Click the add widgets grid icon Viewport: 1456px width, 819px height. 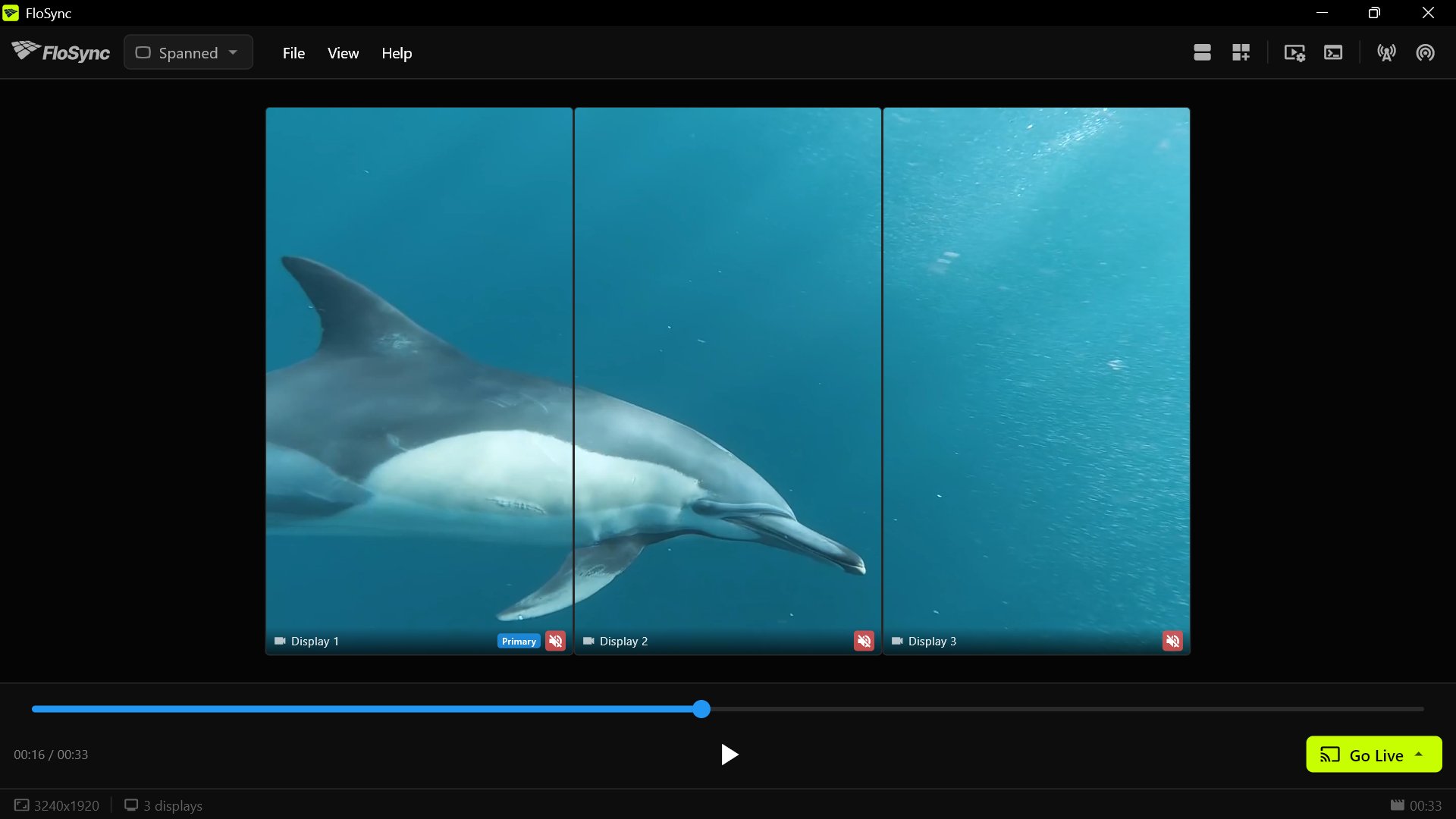click(1241, 52)
